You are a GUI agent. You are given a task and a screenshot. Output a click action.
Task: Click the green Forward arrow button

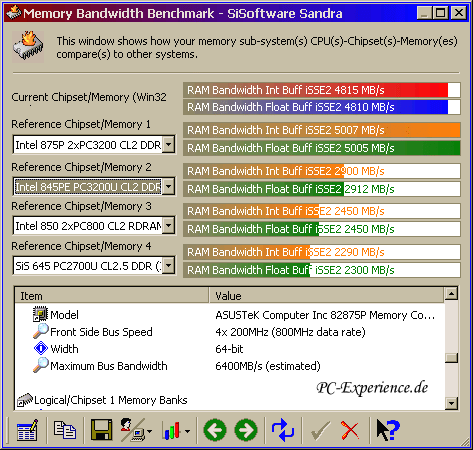pyautogui.click(x=246, y=430)
